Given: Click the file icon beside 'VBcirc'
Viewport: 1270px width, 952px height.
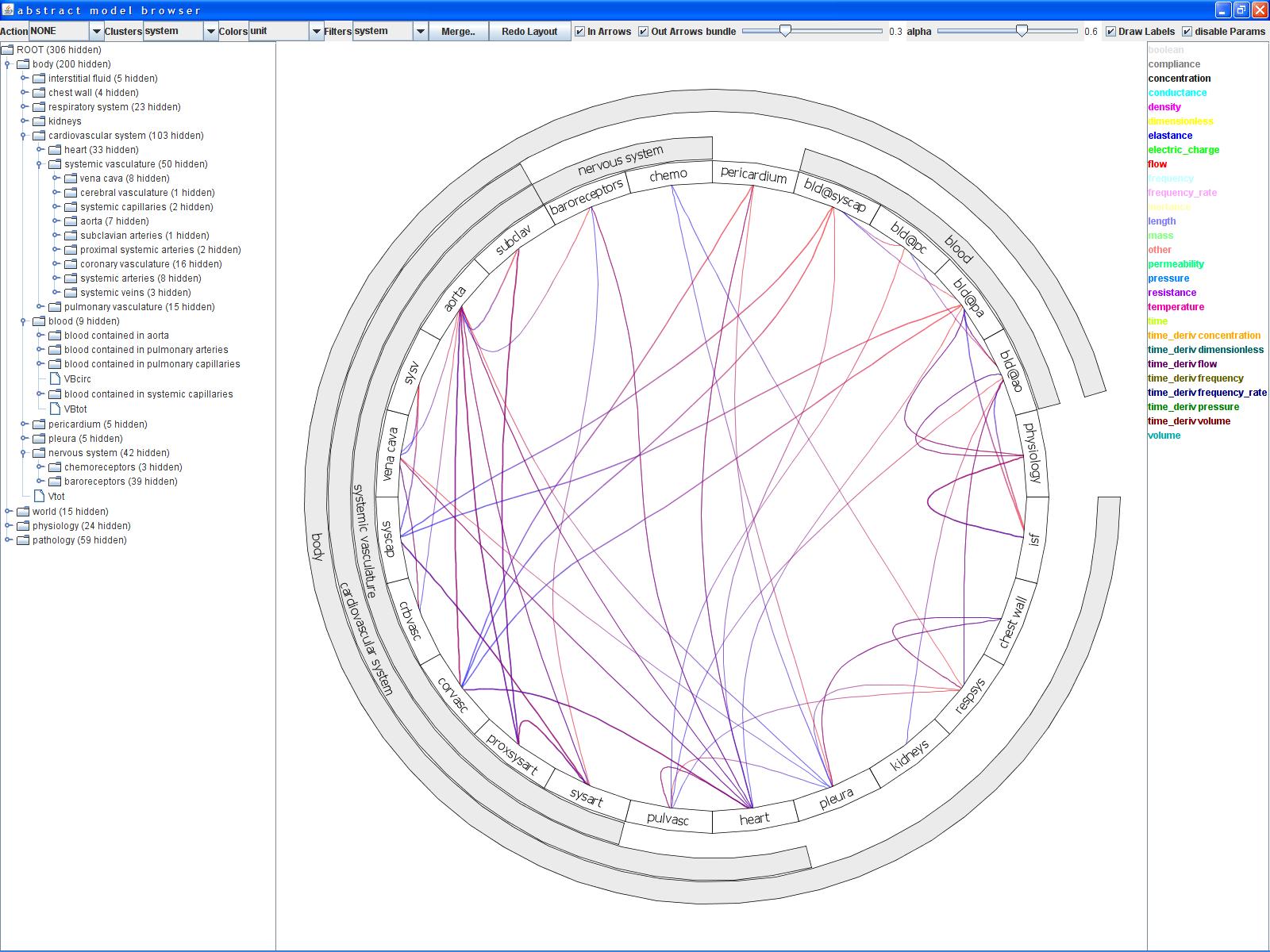Looking at the screenshot, I should tap(55, 378).
